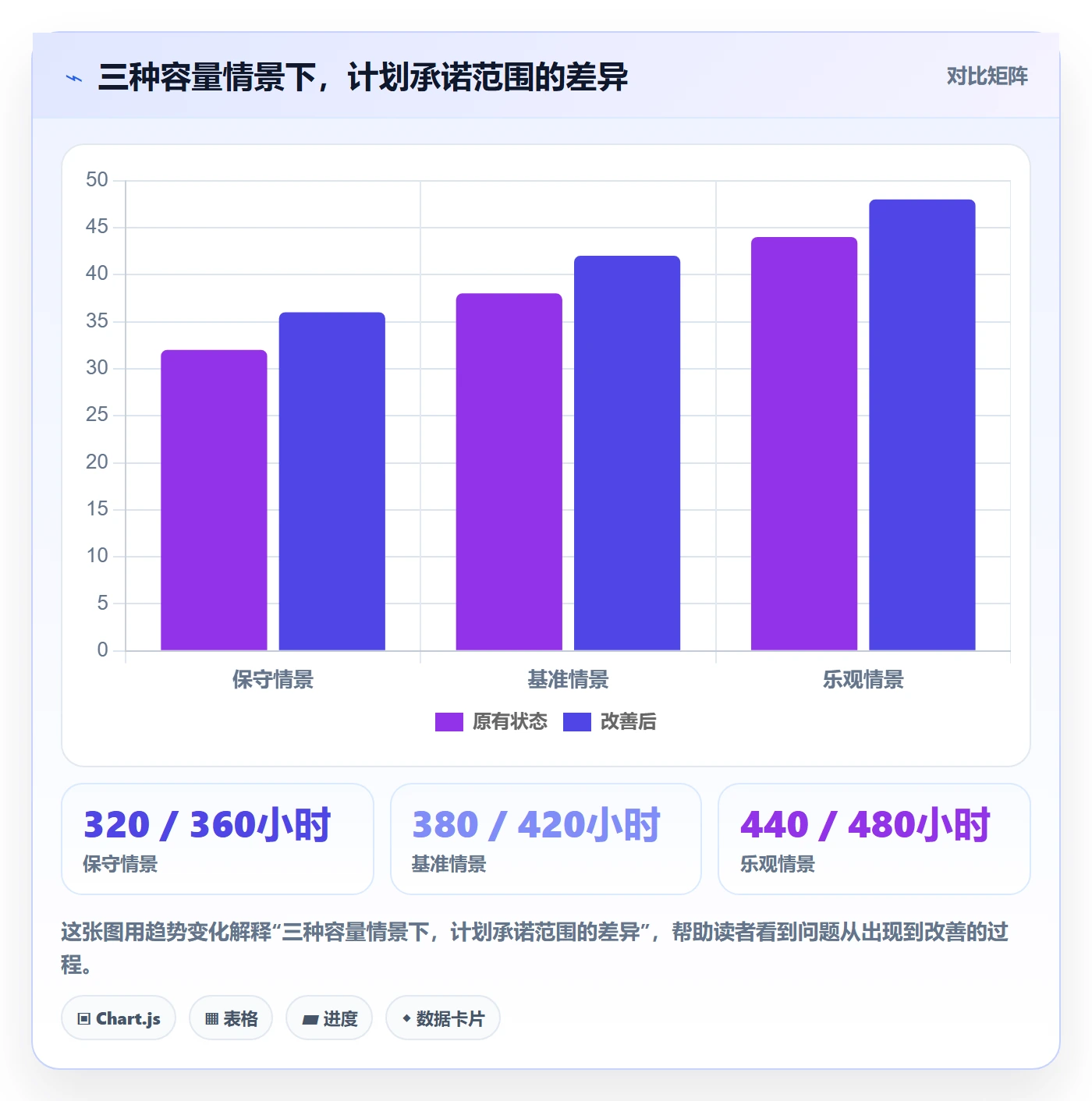Image resolution: width=1092 pixels, height=1101 pixels.
Task: Select the blue 乐观情景 改善后 bar
Action: click(x=922, y=425)
